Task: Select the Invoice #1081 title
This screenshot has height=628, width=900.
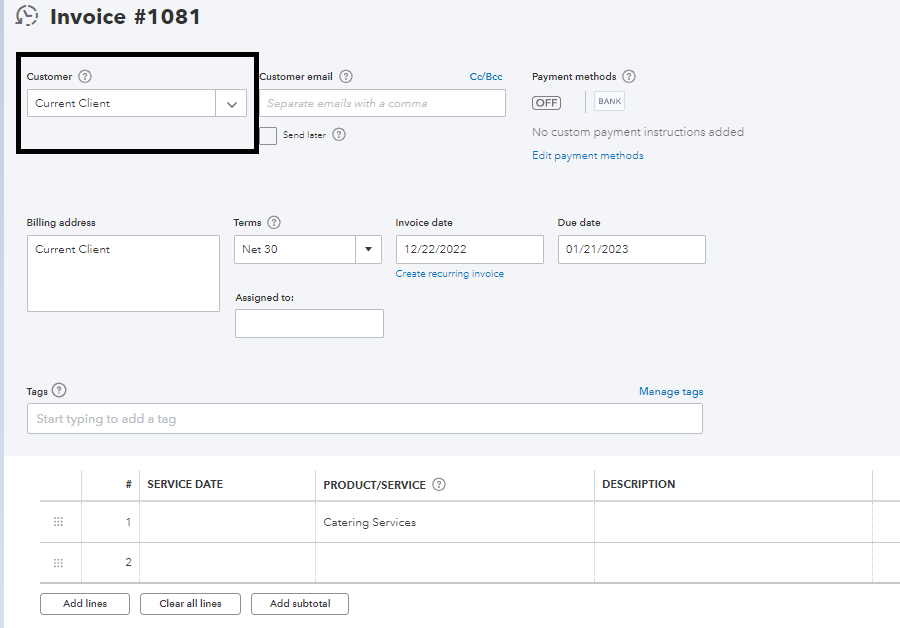Action: pyautogui.click(x=125, y=17)
